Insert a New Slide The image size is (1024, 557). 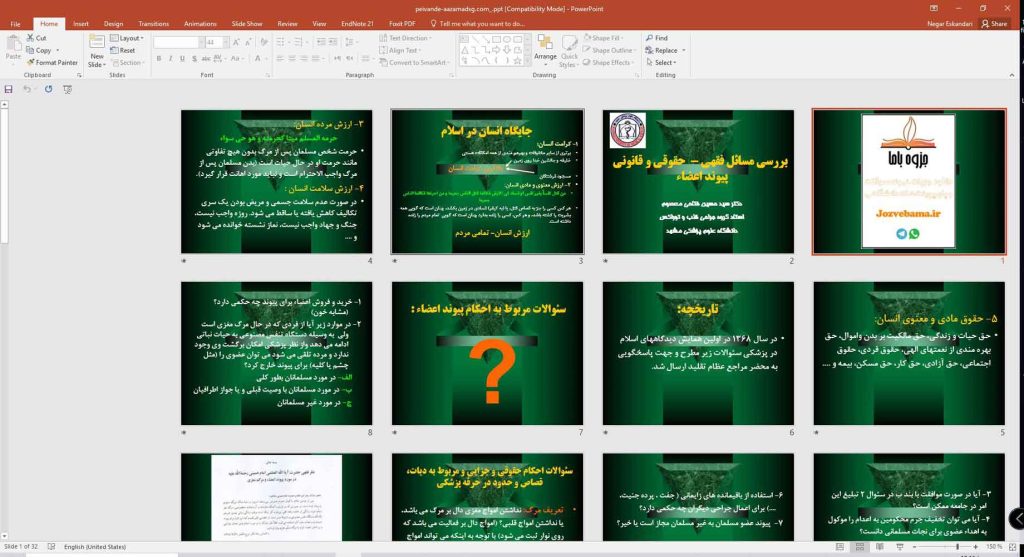click(96, 51)
